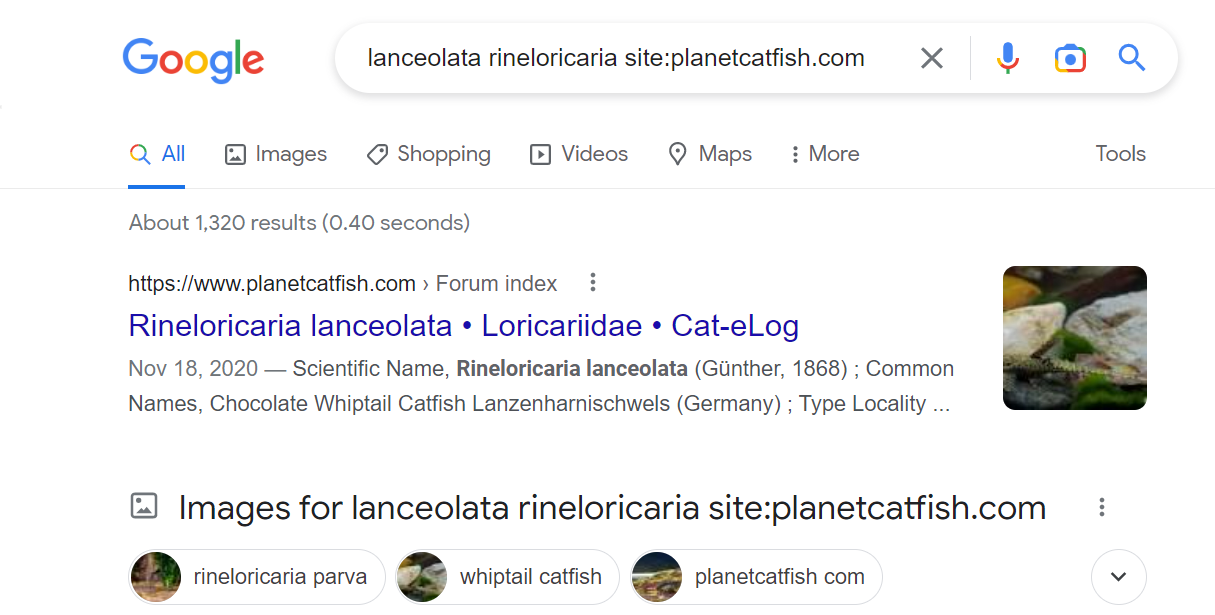Go to Google homepage via logo
The height and width of the screenshot is (615, 1215).
[194, 61]
